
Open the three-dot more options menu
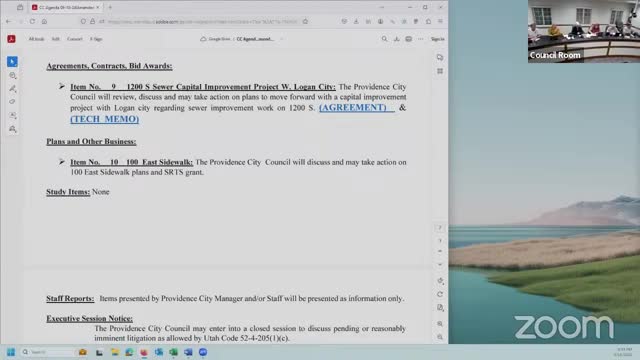[420, 39]
